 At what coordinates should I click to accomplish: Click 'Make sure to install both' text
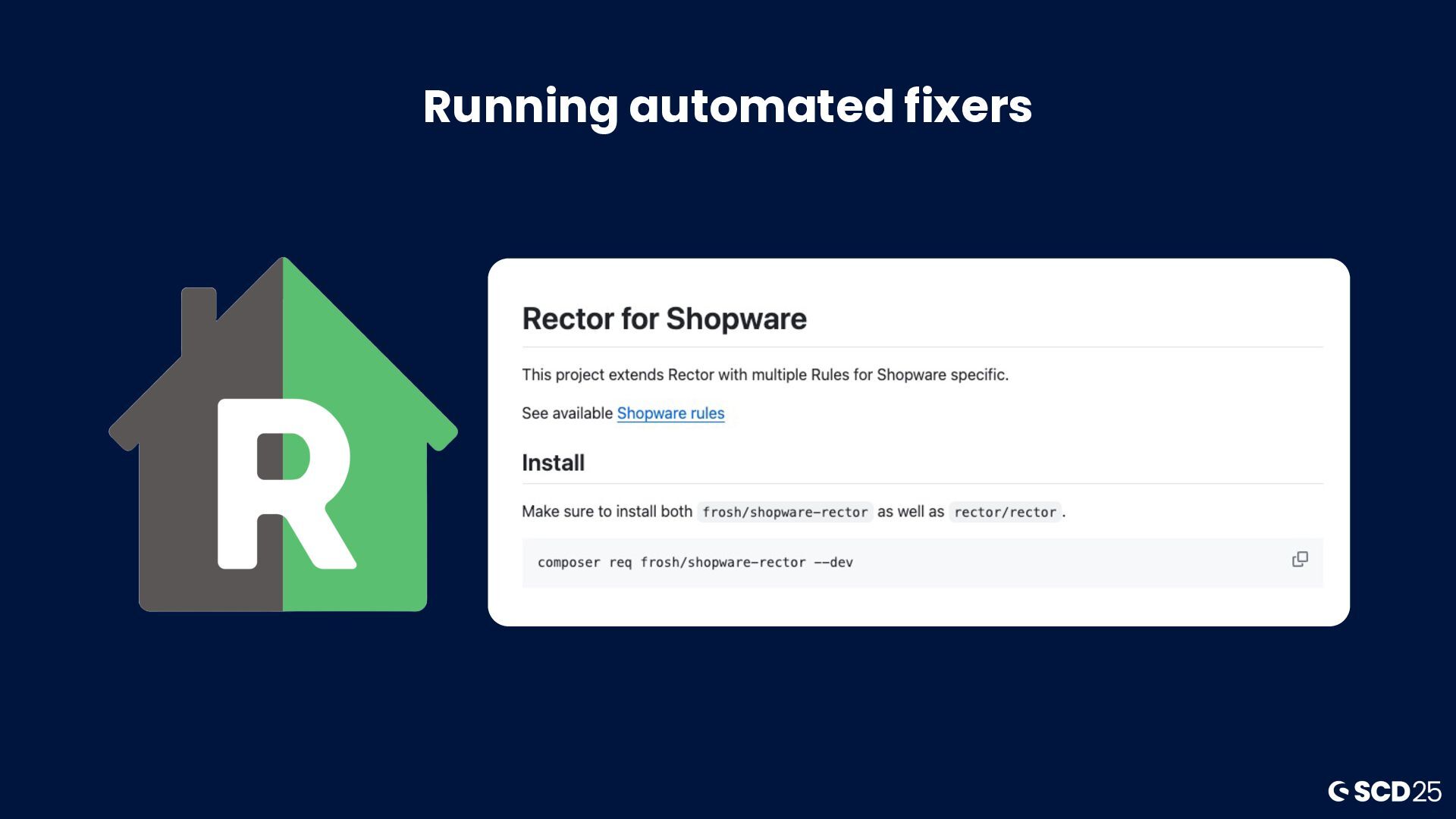click(607, 512)
